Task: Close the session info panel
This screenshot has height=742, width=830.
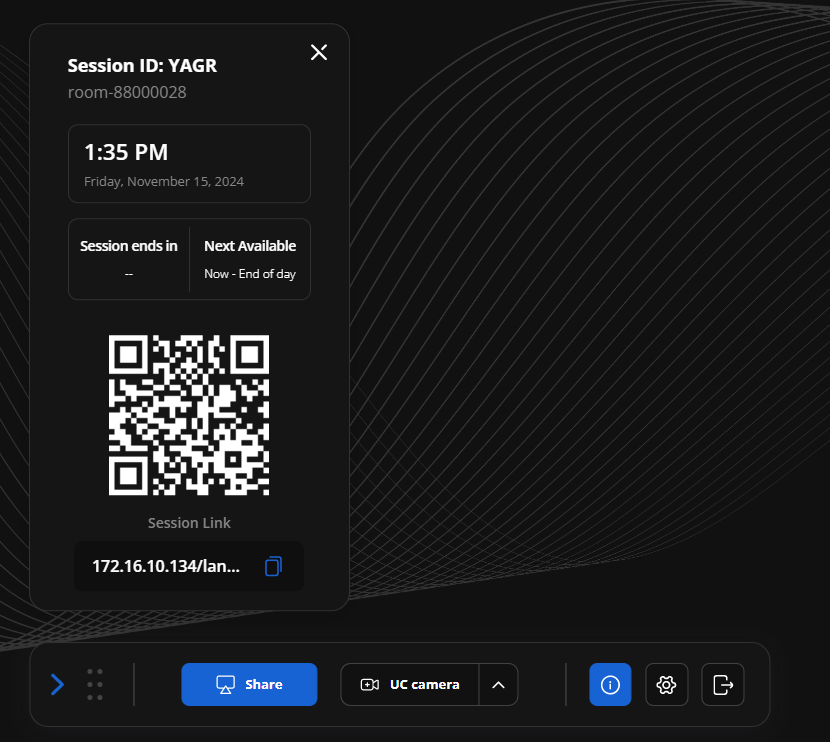Action: coord(319,52)
